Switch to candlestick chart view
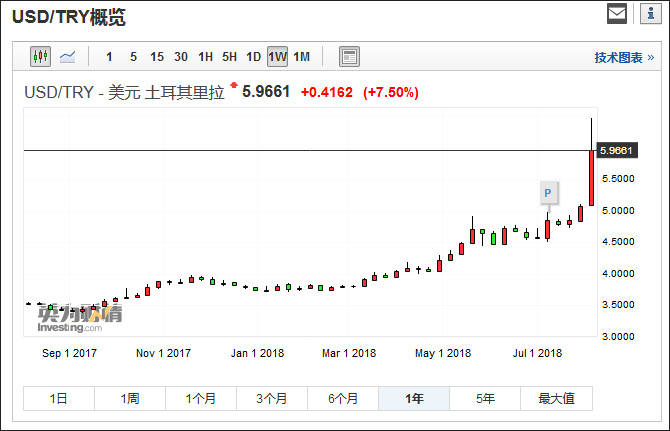 [41, 56]
